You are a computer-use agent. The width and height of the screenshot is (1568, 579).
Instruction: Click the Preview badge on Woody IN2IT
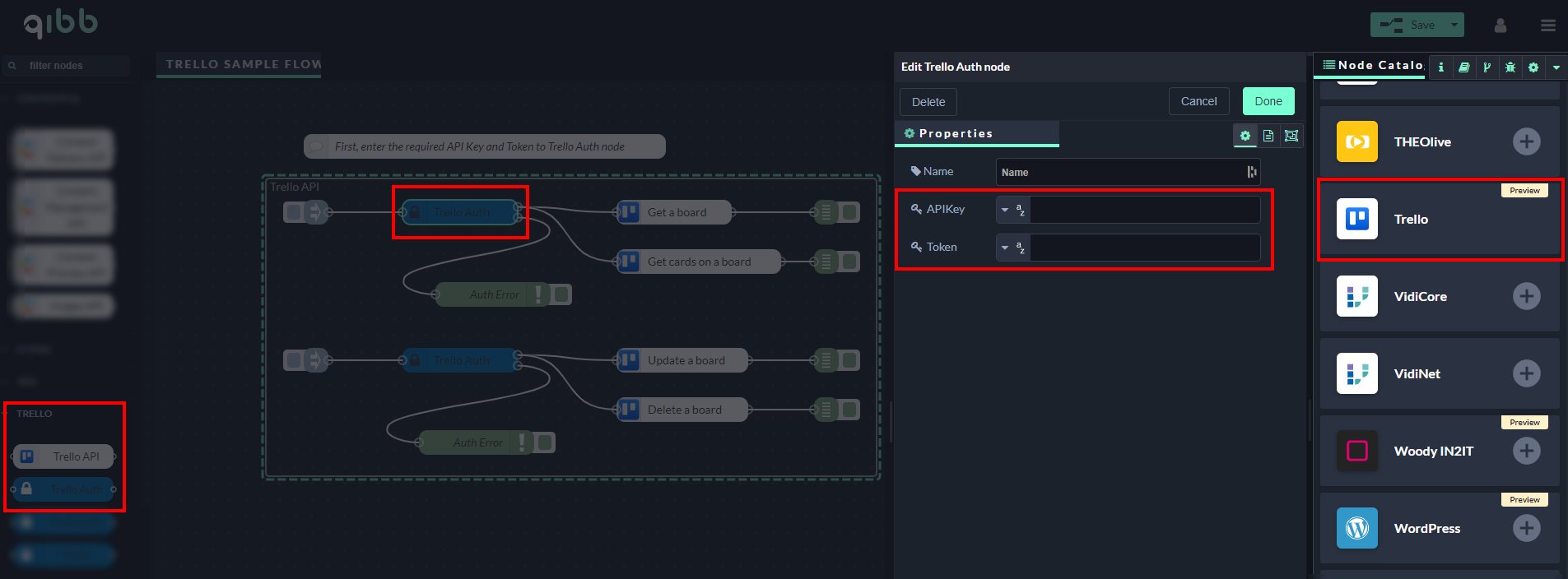click(1524, 422)
